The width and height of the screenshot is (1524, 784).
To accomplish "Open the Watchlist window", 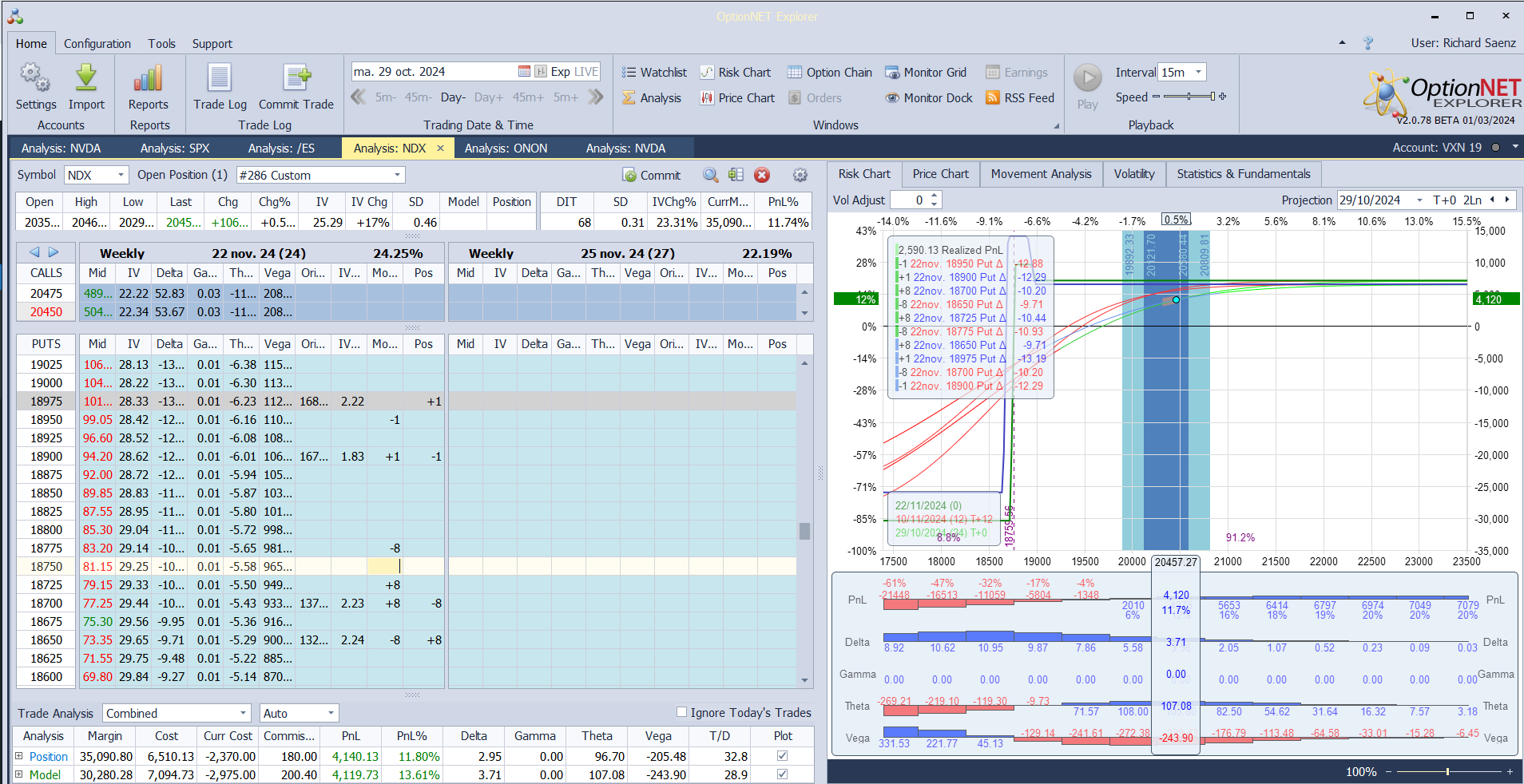I will click(654, 72).
